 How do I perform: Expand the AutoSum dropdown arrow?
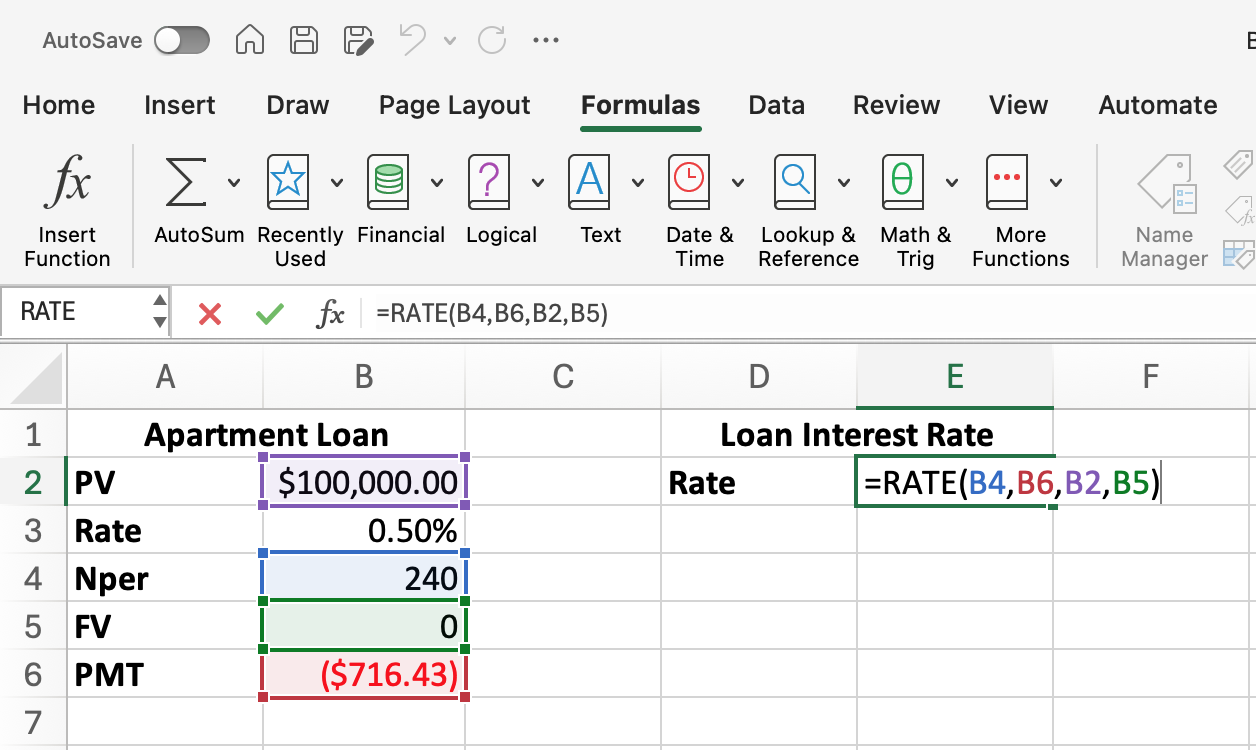pyautogui.click(x=234, y=182)
